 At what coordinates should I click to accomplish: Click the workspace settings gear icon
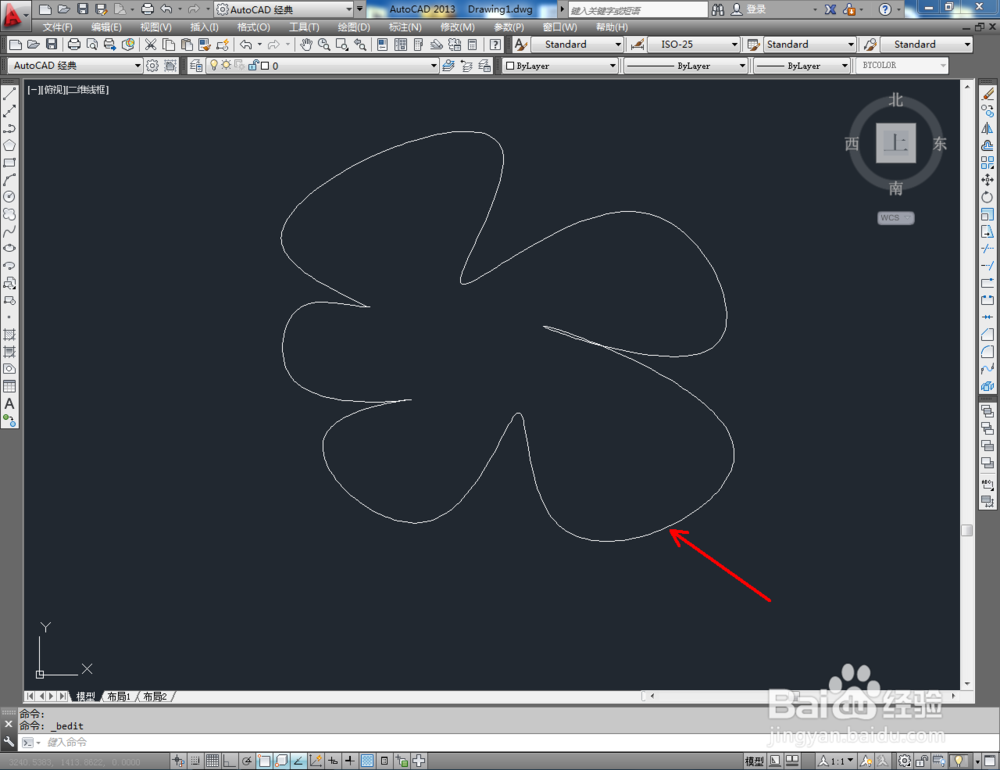tap(152, 66)
